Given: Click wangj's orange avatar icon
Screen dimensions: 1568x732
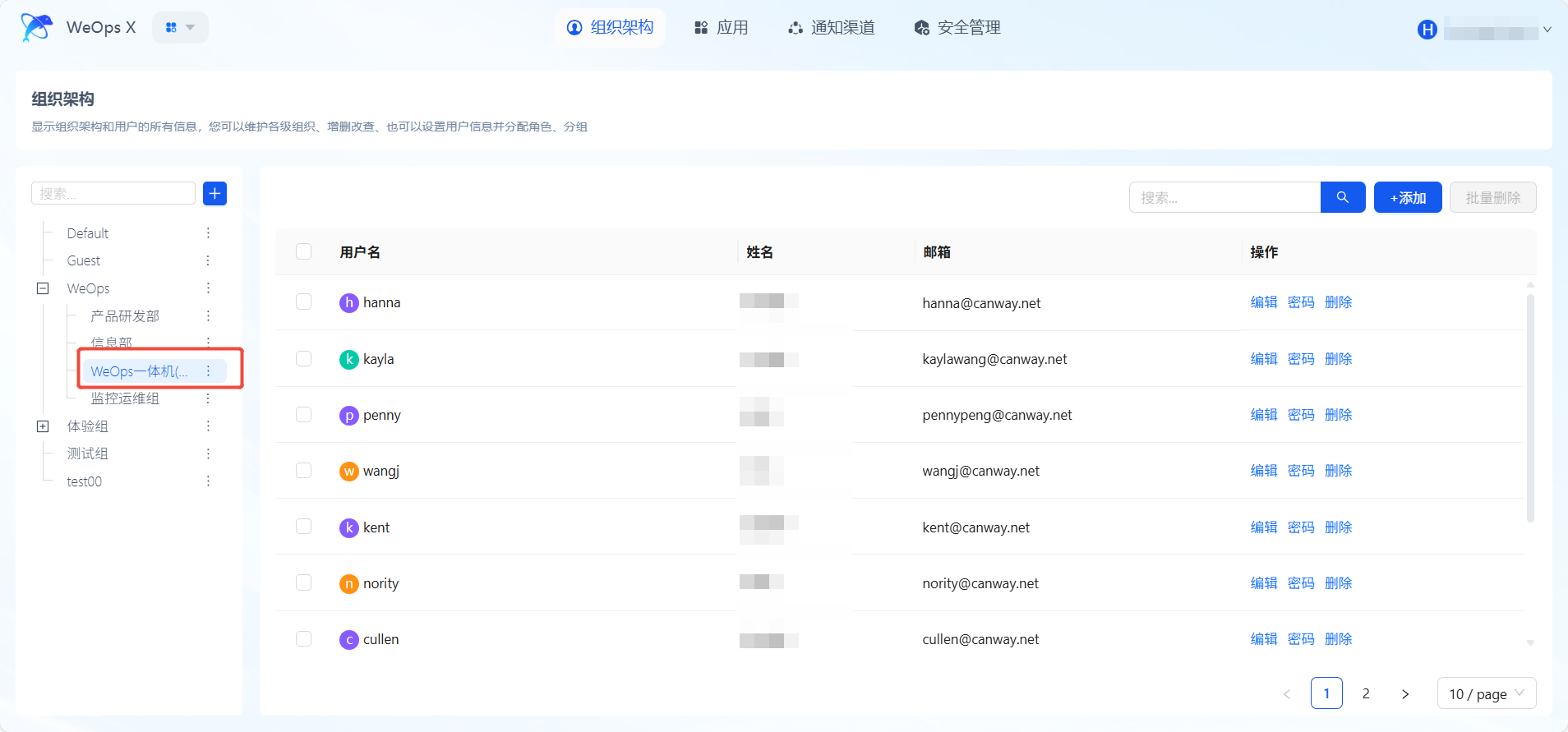Looking at the screenshot, I should click(x=349, y=471).
